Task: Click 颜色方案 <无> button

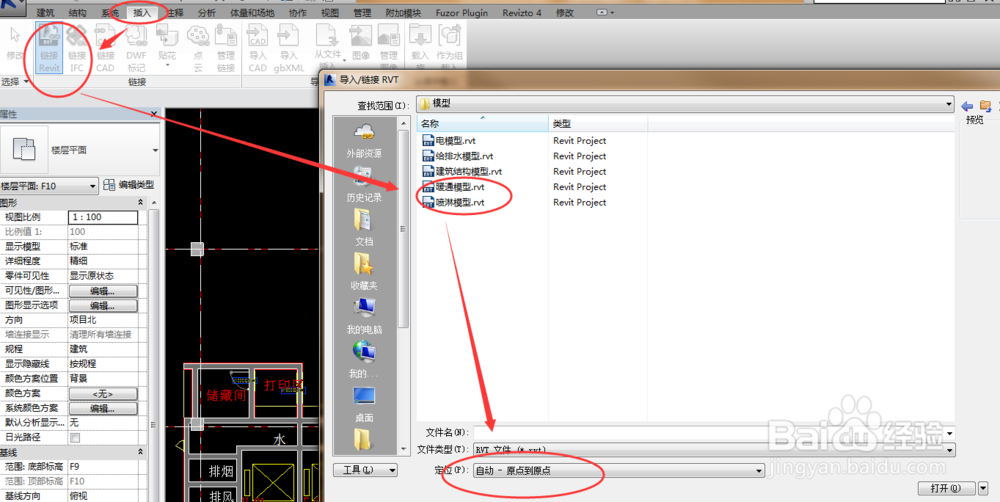Action: 103,394
